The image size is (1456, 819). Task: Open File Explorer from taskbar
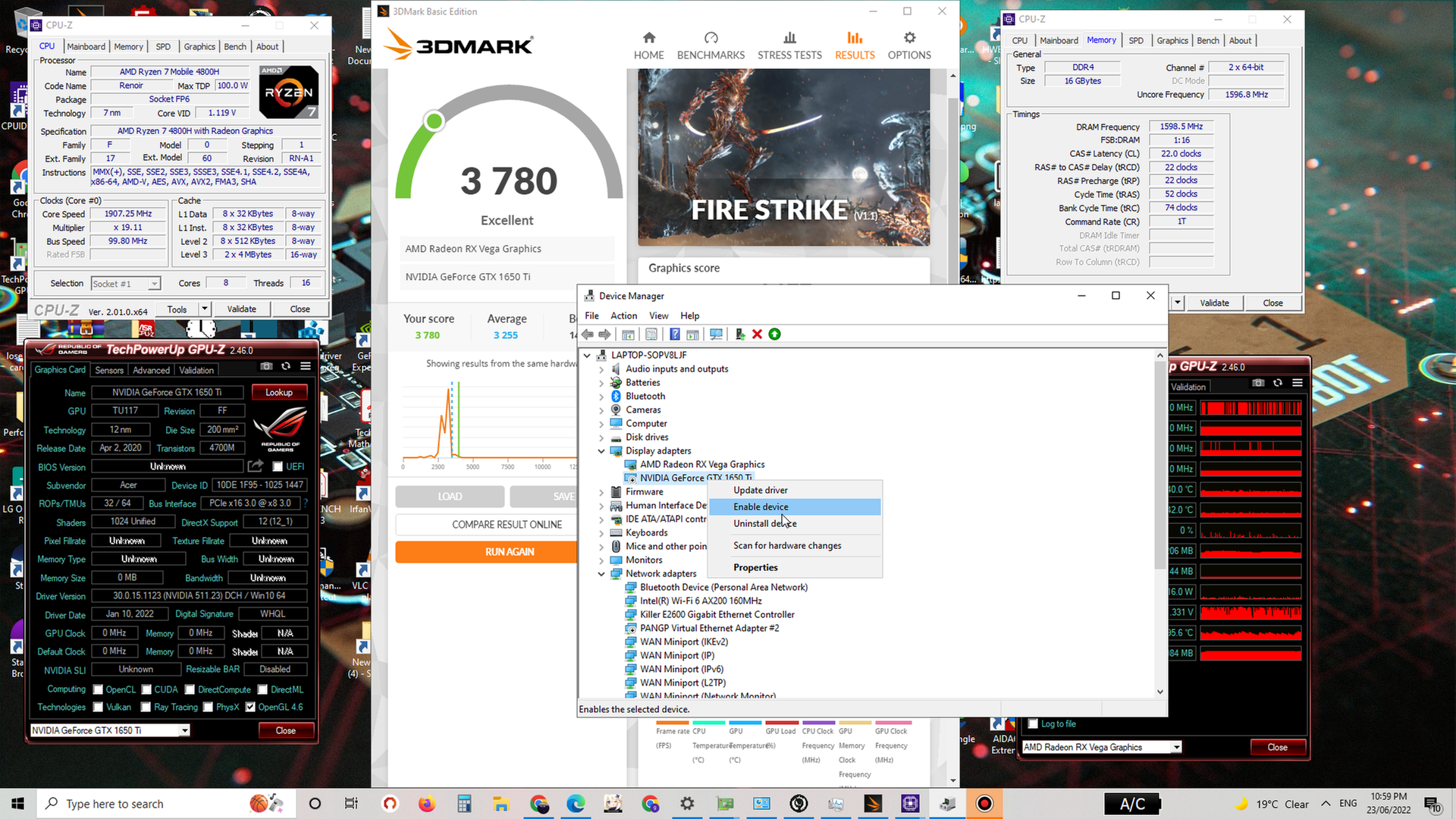tap(500, 804)
